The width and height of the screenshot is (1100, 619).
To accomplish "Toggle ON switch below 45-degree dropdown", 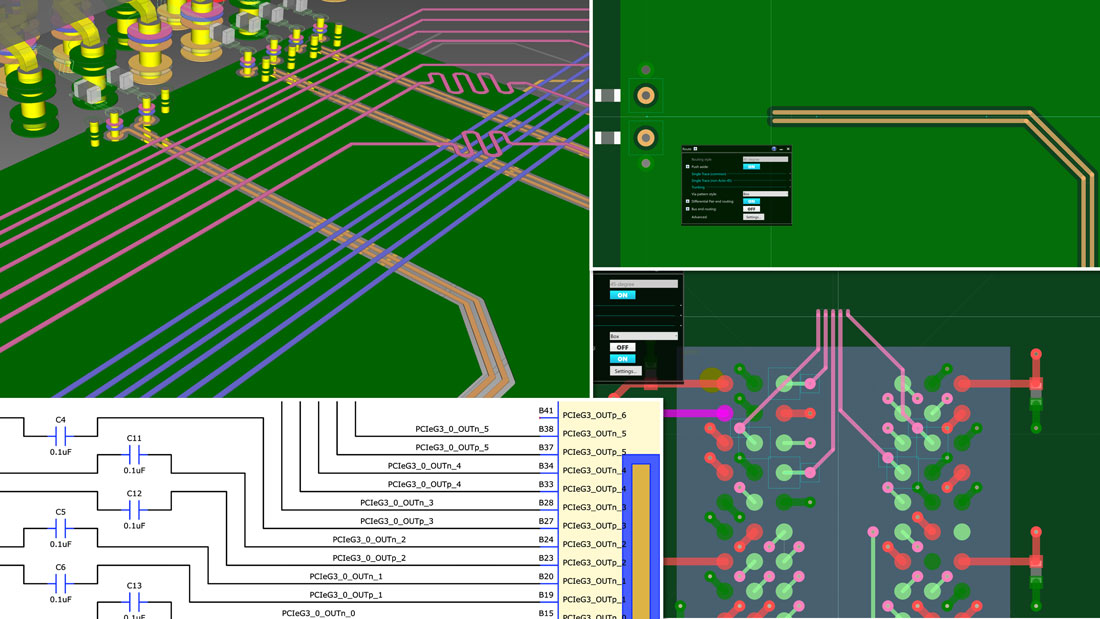I will [622, 295].
